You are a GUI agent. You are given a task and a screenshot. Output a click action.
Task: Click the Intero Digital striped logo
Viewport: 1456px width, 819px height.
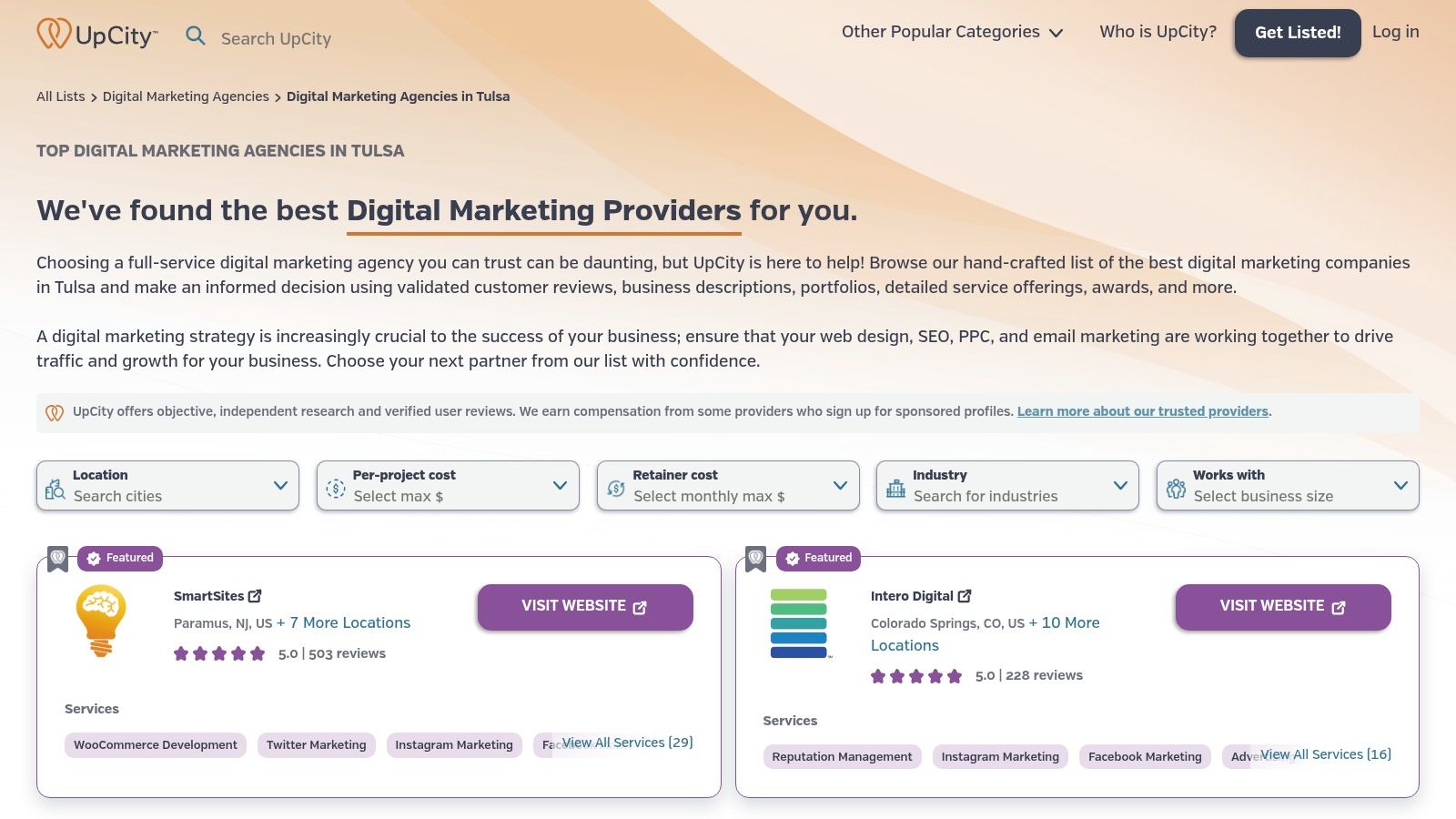tap(799, 622)
